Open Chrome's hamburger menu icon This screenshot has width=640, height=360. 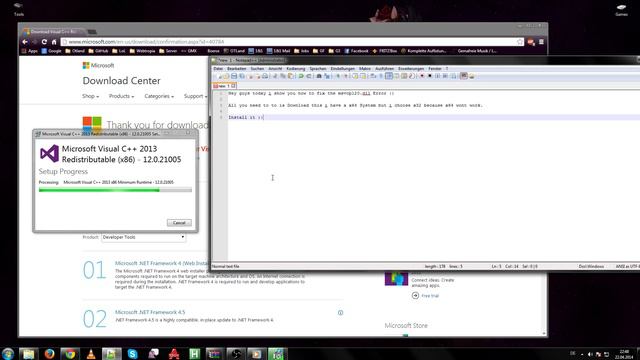tap(541, 42)
